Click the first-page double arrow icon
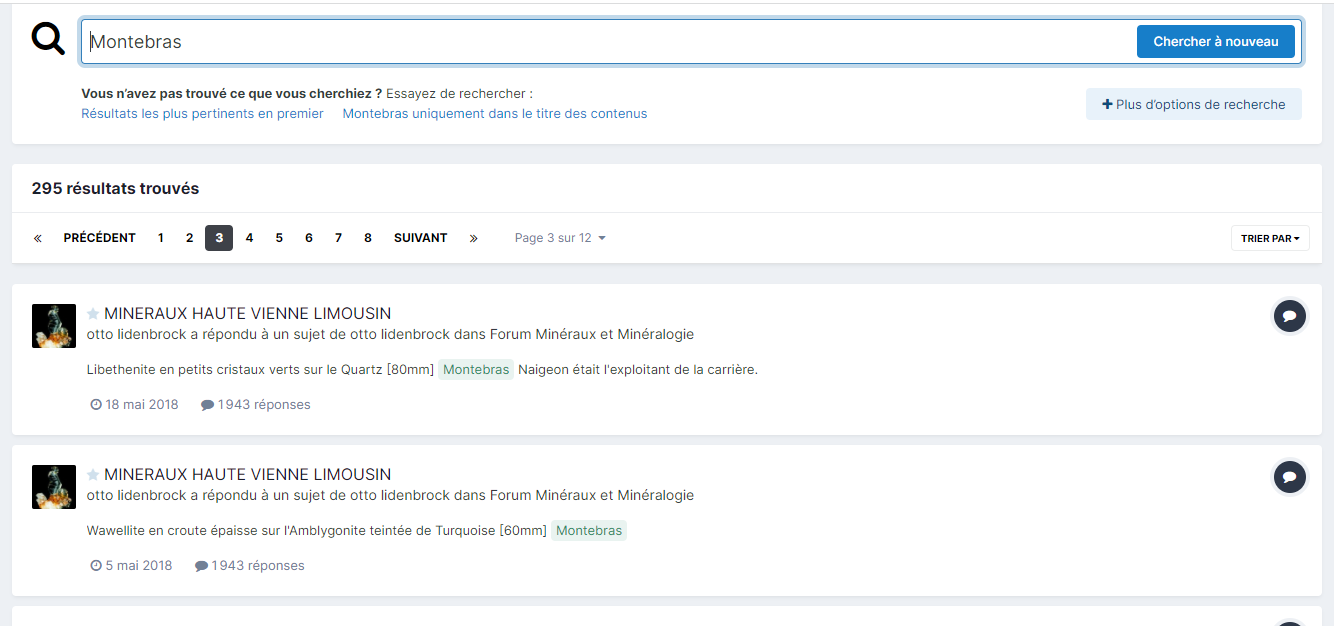The width and height of the screenshot is (1334, 626). (38, 238)
